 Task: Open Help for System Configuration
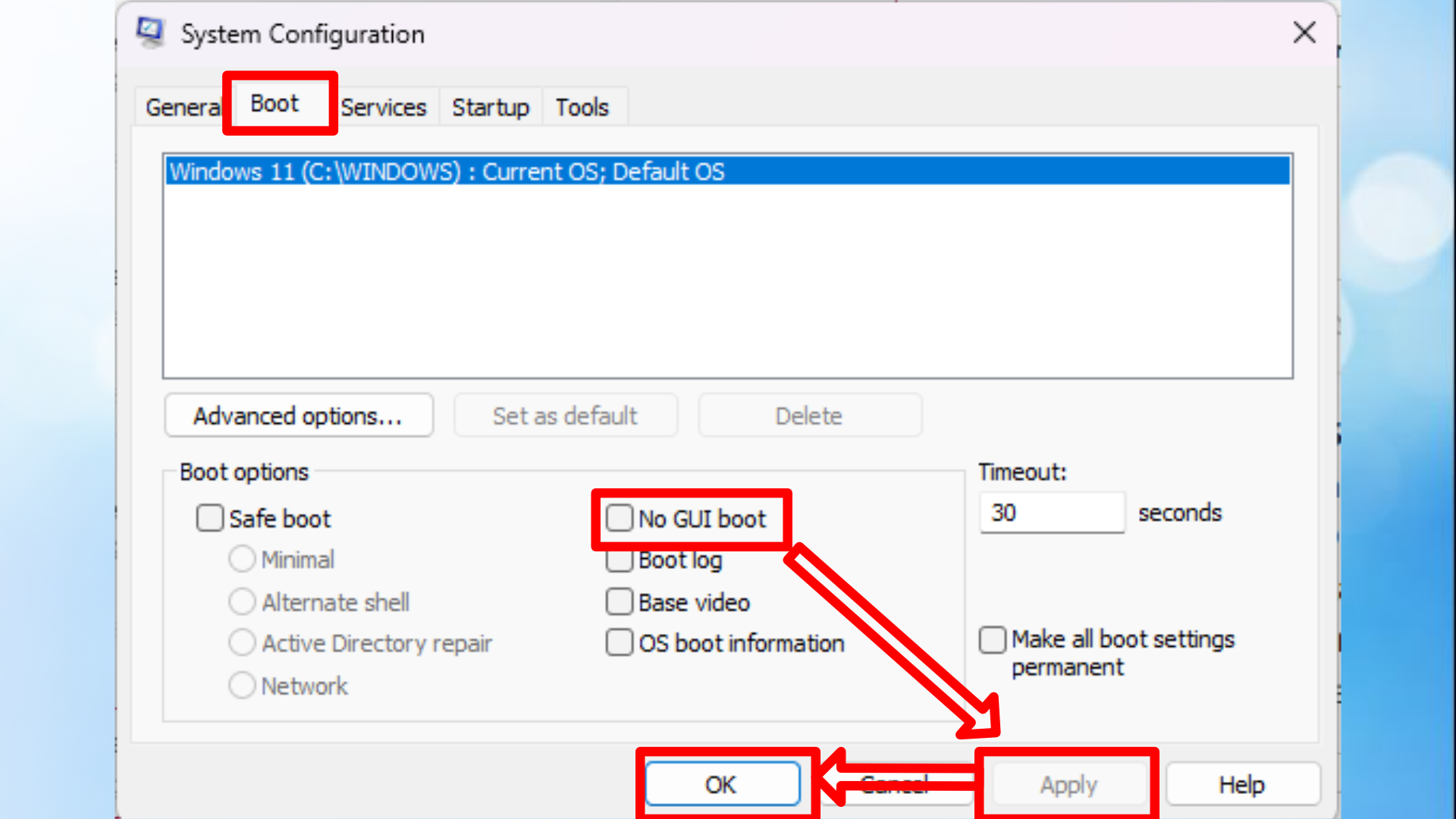coord(1241,785)
